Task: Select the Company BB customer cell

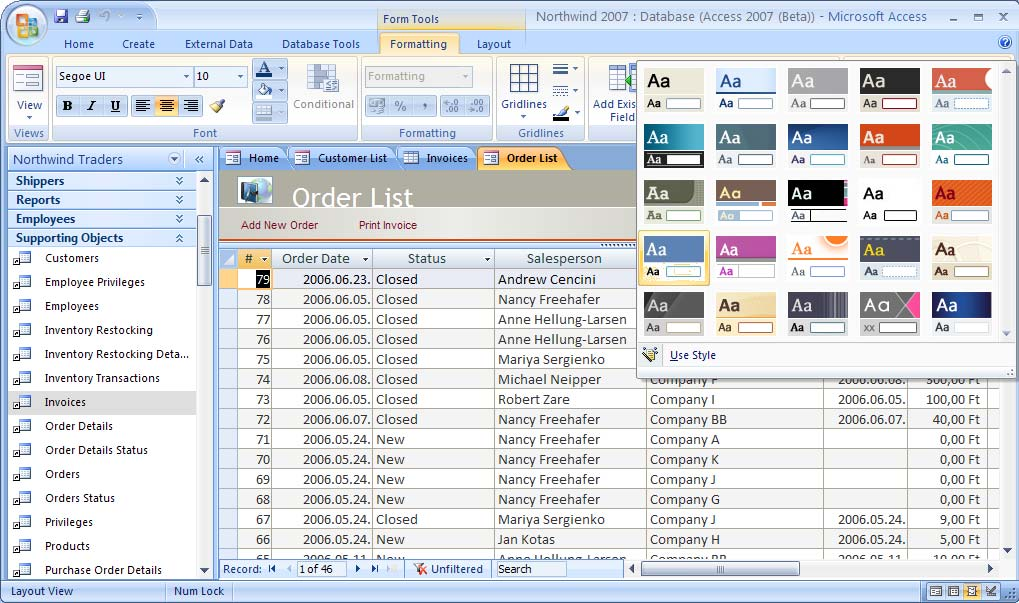Action: pos(735,420)
